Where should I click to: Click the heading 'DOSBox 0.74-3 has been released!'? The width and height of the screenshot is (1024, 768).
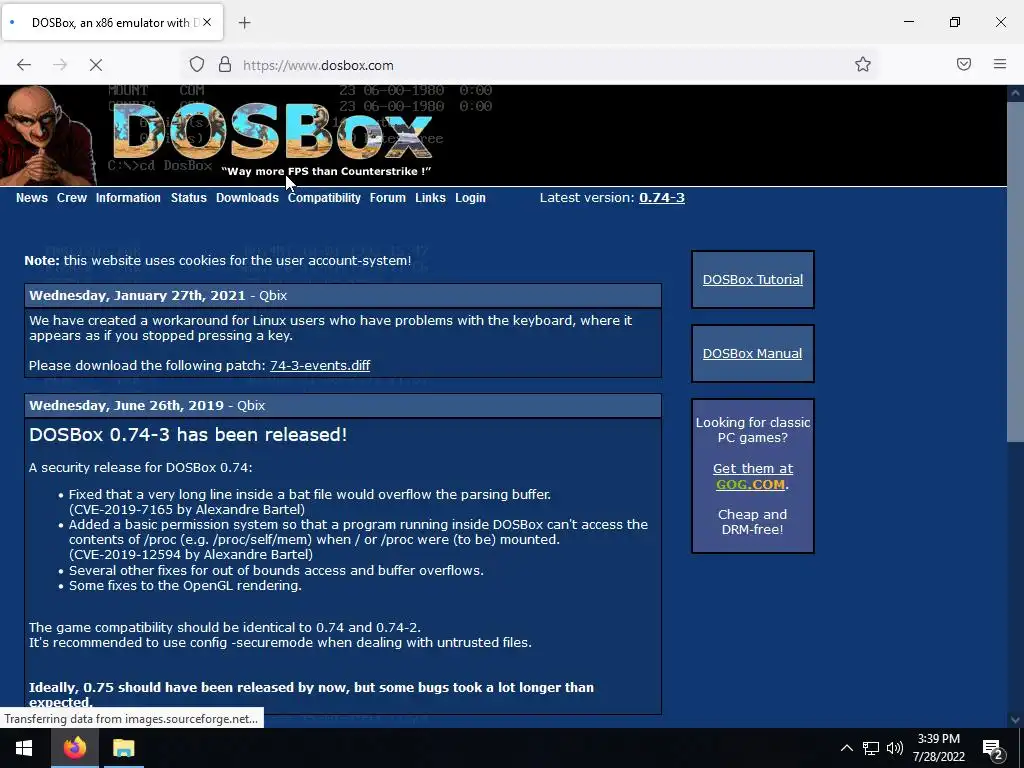click(188, 434)
